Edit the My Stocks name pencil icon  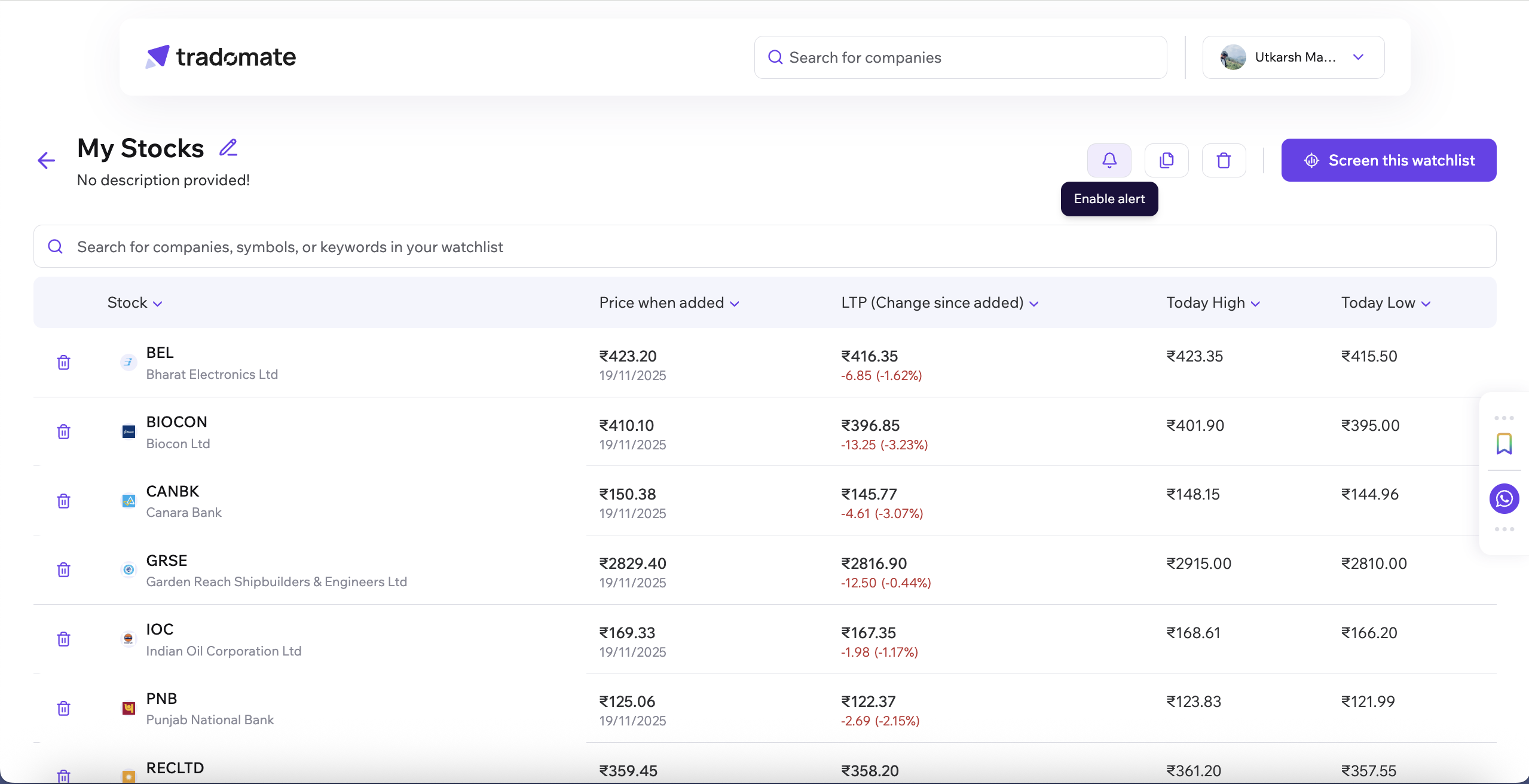tap(228, 148)
